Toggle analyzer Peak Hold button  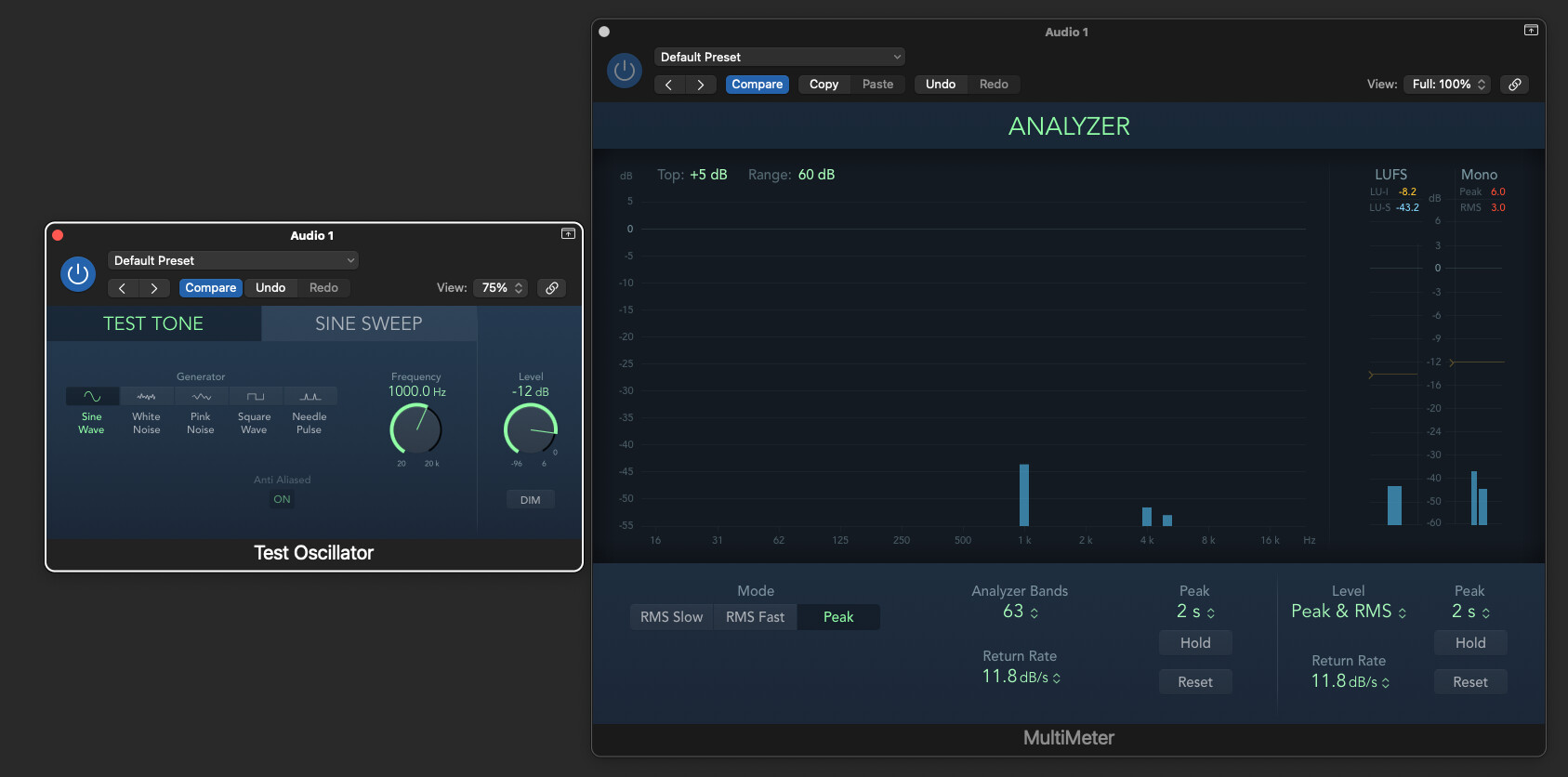(x=1195, y=643)
